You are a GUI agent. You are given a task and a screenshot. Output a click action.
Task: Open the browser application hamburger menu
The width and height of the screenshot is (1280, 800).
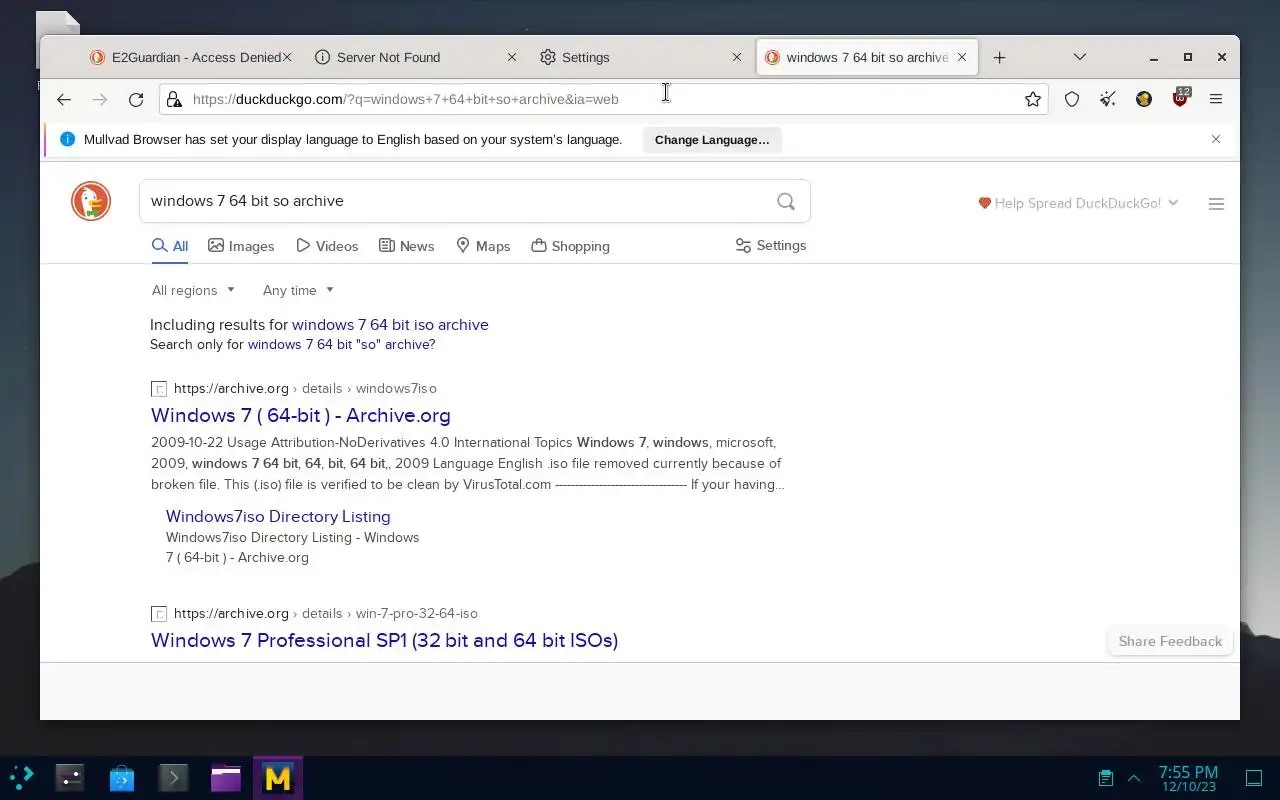pyautogui.click(x=1216, y=99)
